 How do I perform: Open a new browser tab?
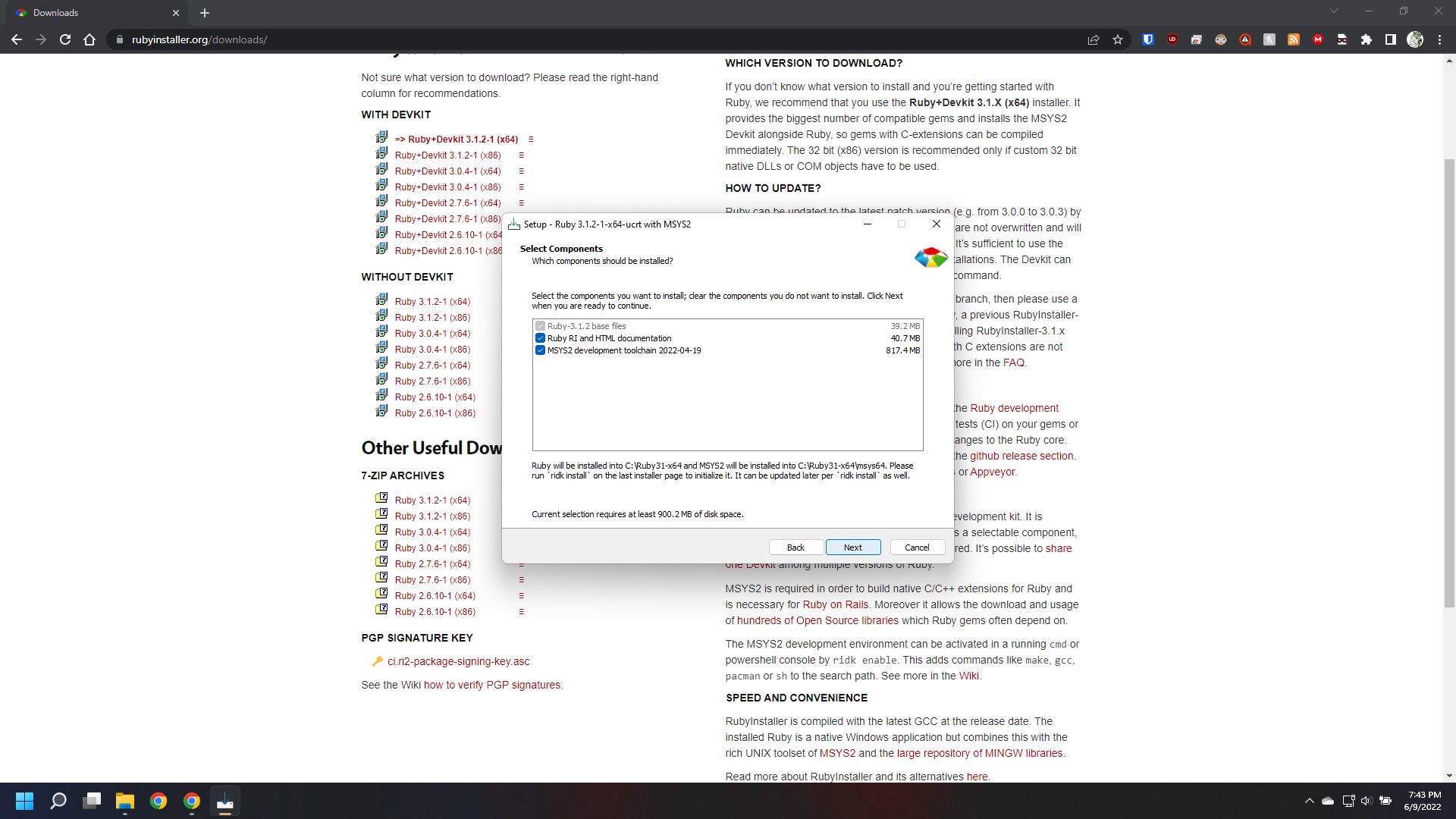pyautogui.click(x=205, y=13)
